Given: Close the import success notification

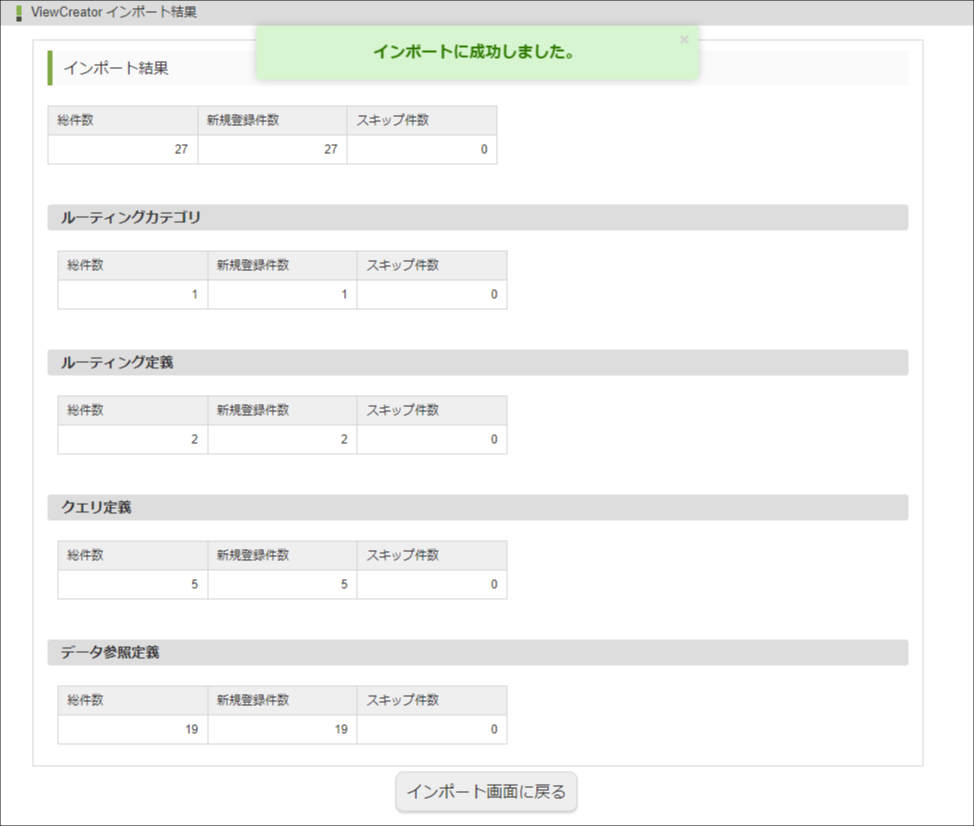Looking at the screenshot, I should tap(684, 40).
